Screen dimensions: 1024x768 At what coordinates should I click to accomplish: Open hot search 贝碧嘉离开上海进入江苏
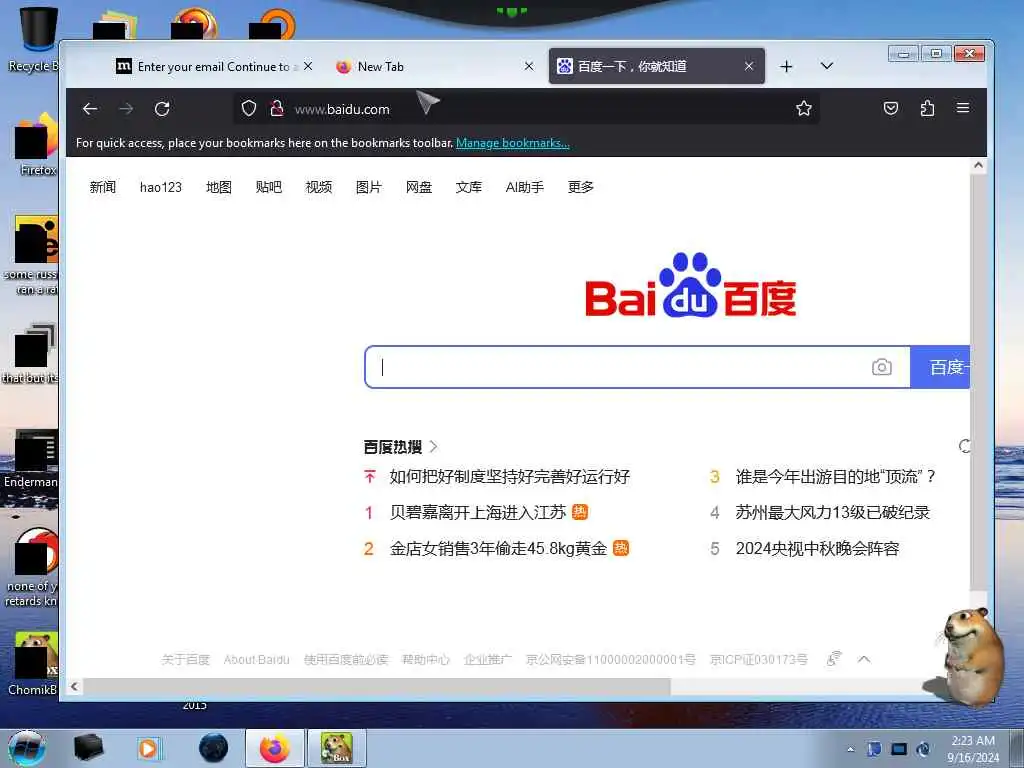pos(477,513)
